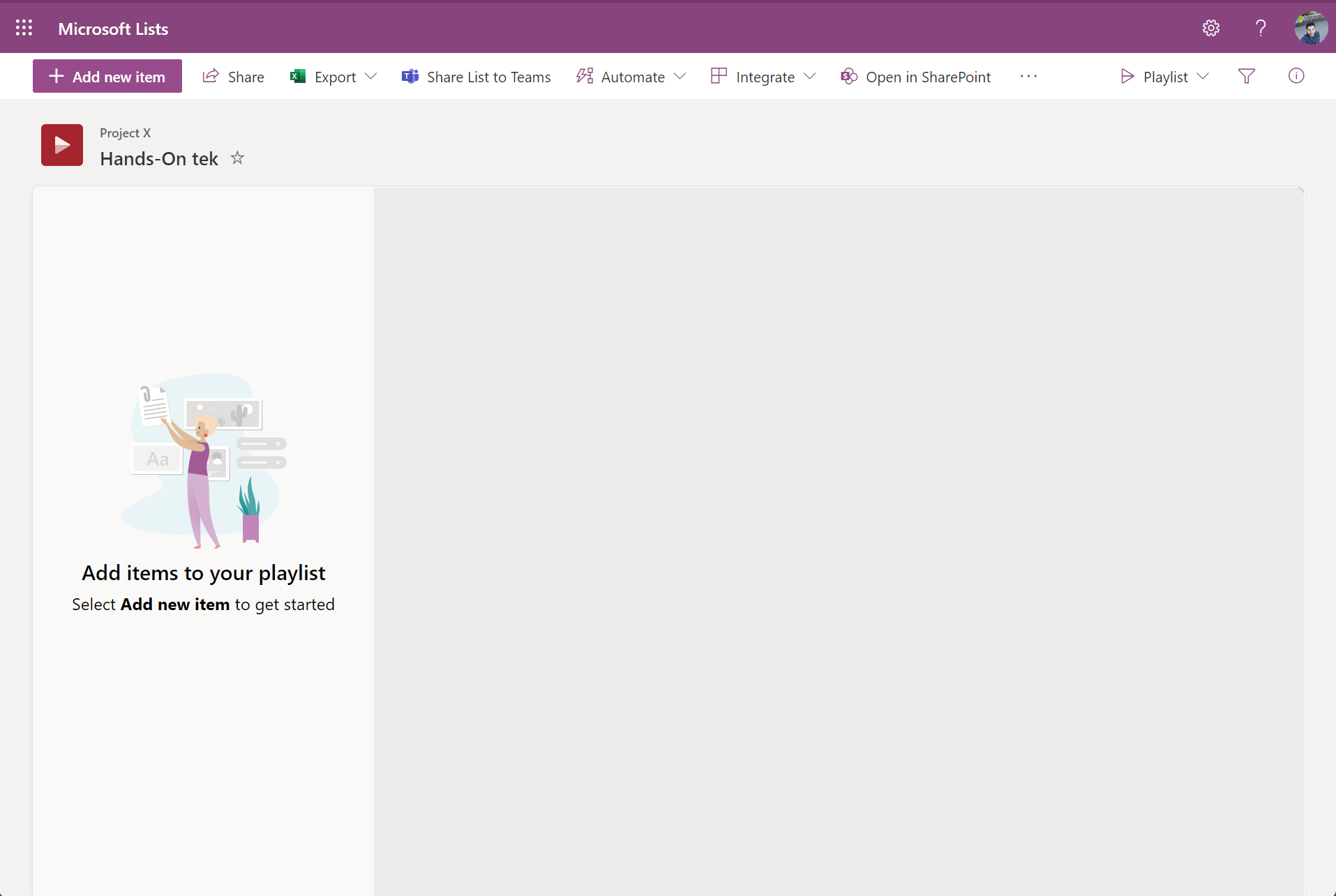This screenshot has width=1336, height=896.
Task: Open the Playlist view switcher dropdown
Action: pos(1164,77)
